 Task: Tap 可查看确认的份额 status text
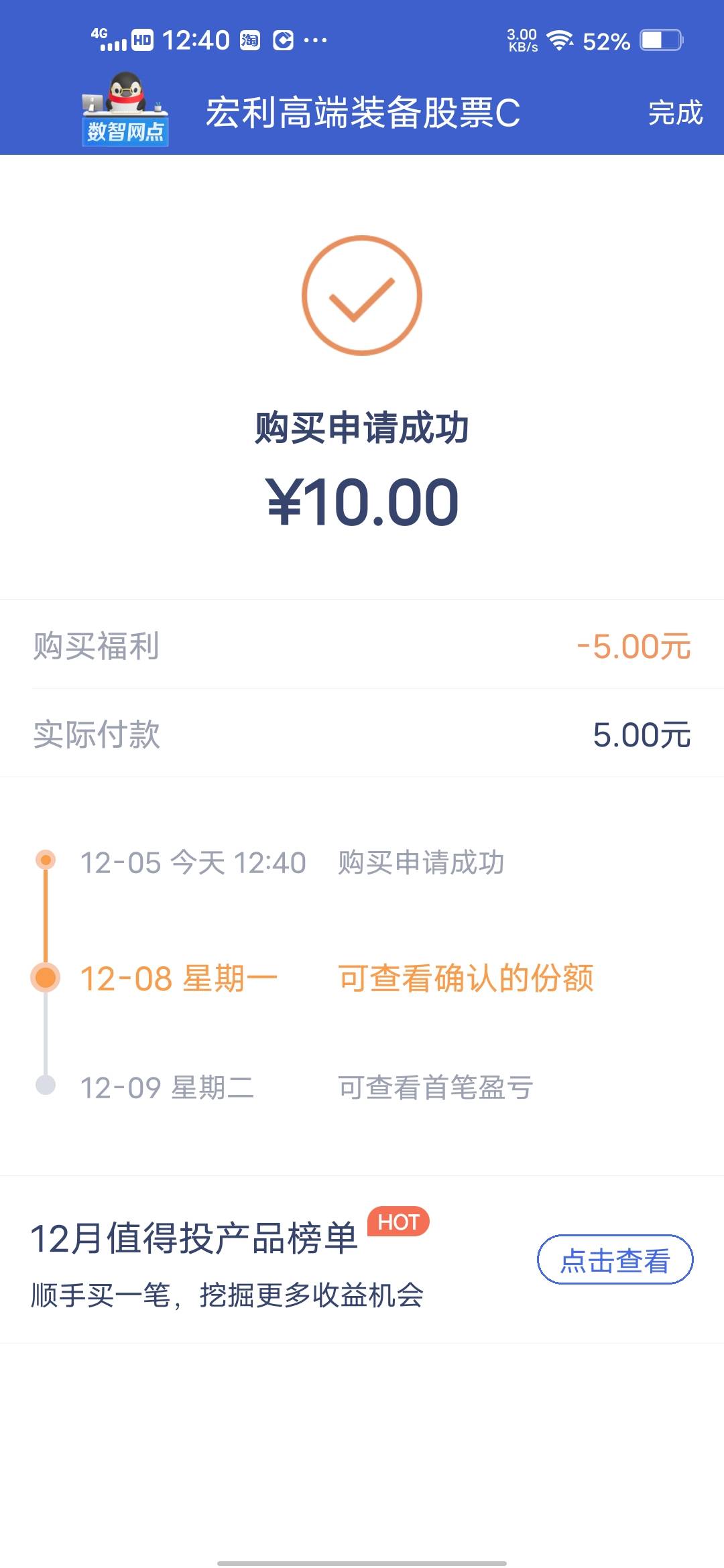(466, 978)
